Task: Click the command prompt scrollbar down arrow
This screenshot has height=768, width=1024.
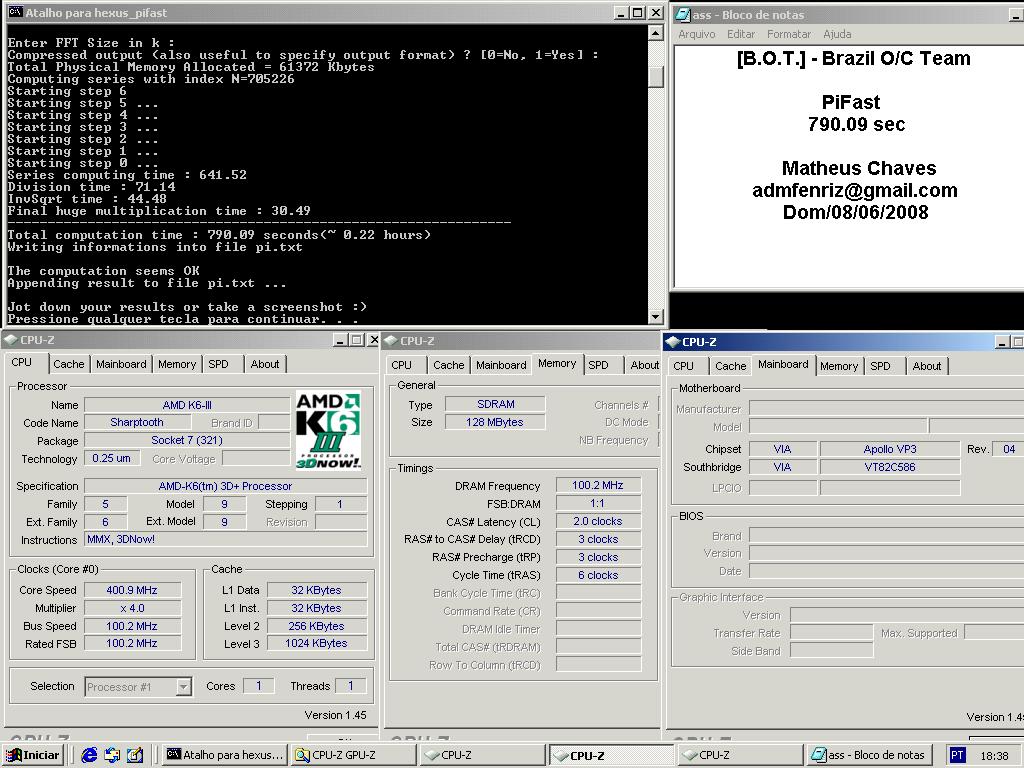Action: coord(656,317)
